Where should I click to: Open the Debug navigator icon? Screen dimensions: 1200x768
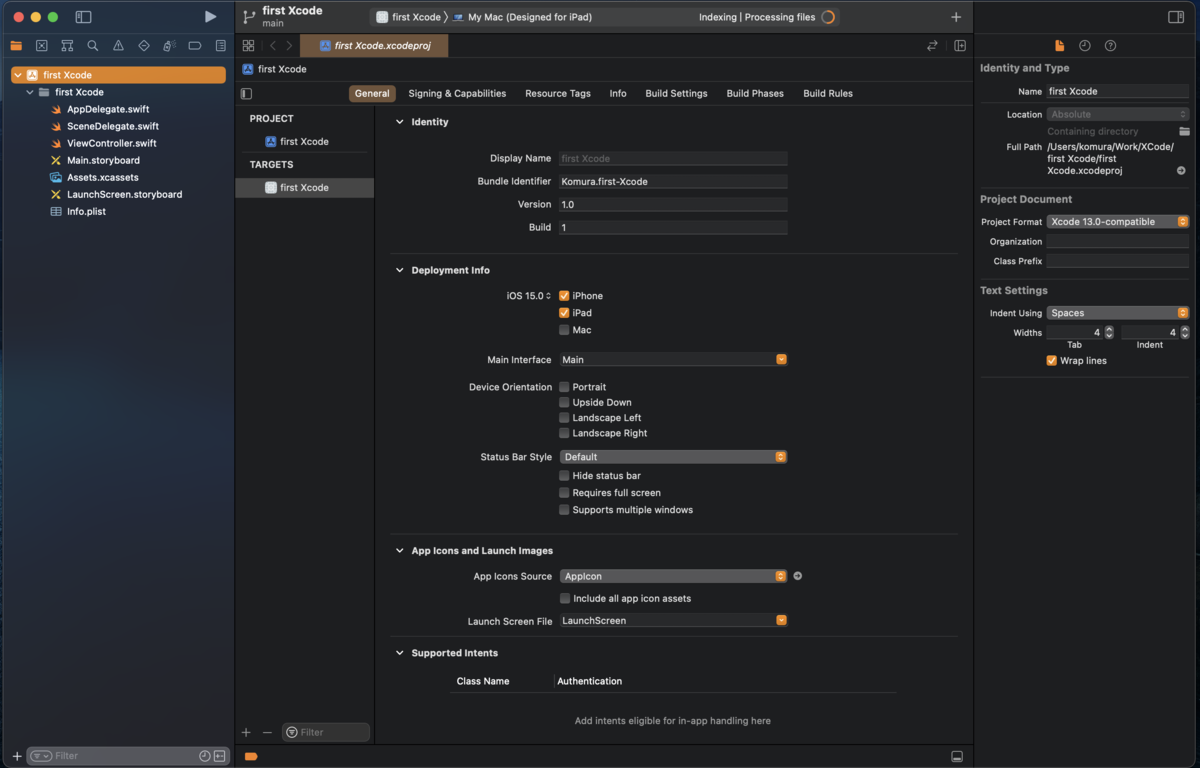(x=169, y=46)
